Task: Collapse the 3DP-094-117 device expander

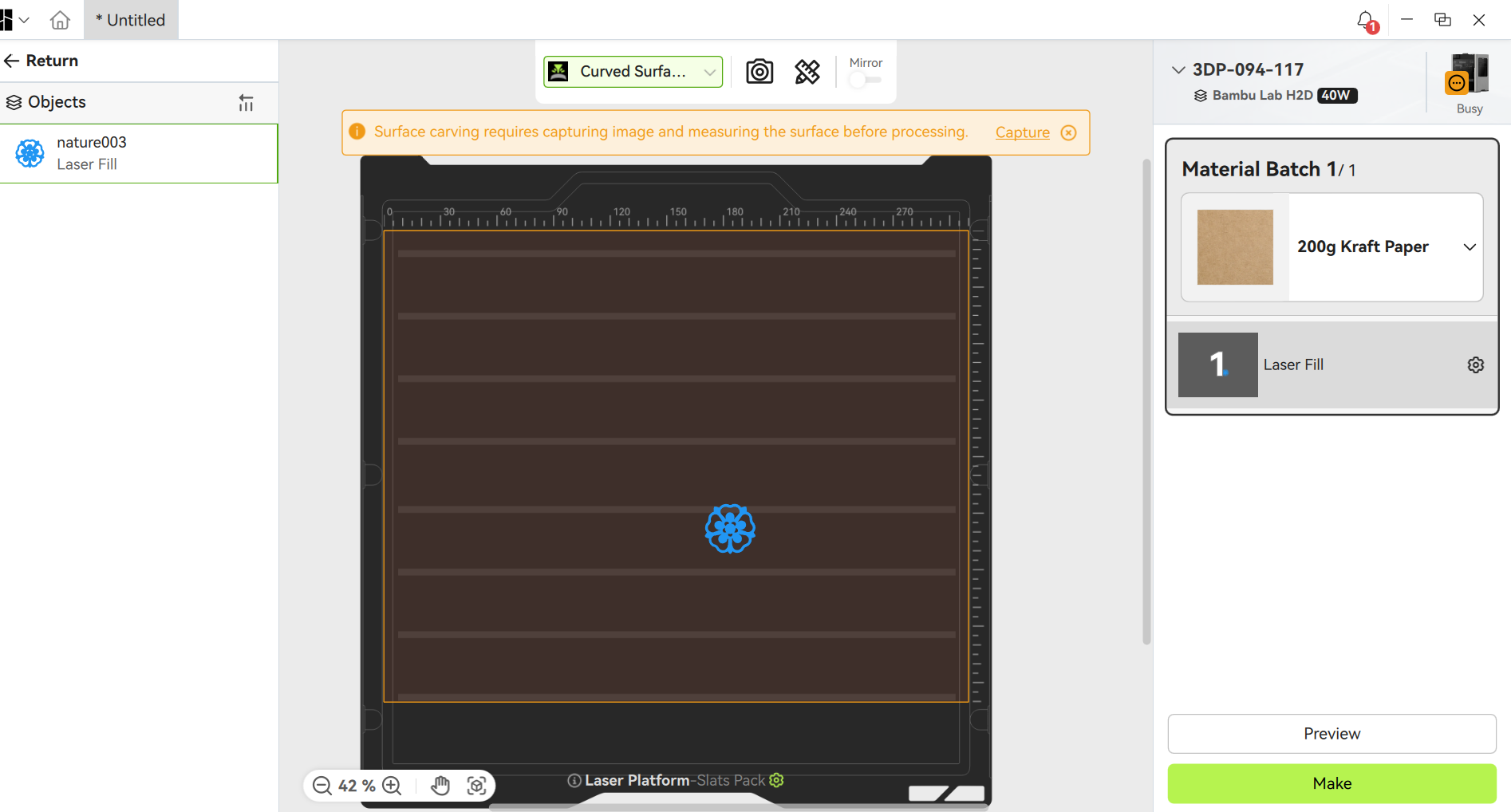Action: pos(1178,70)
